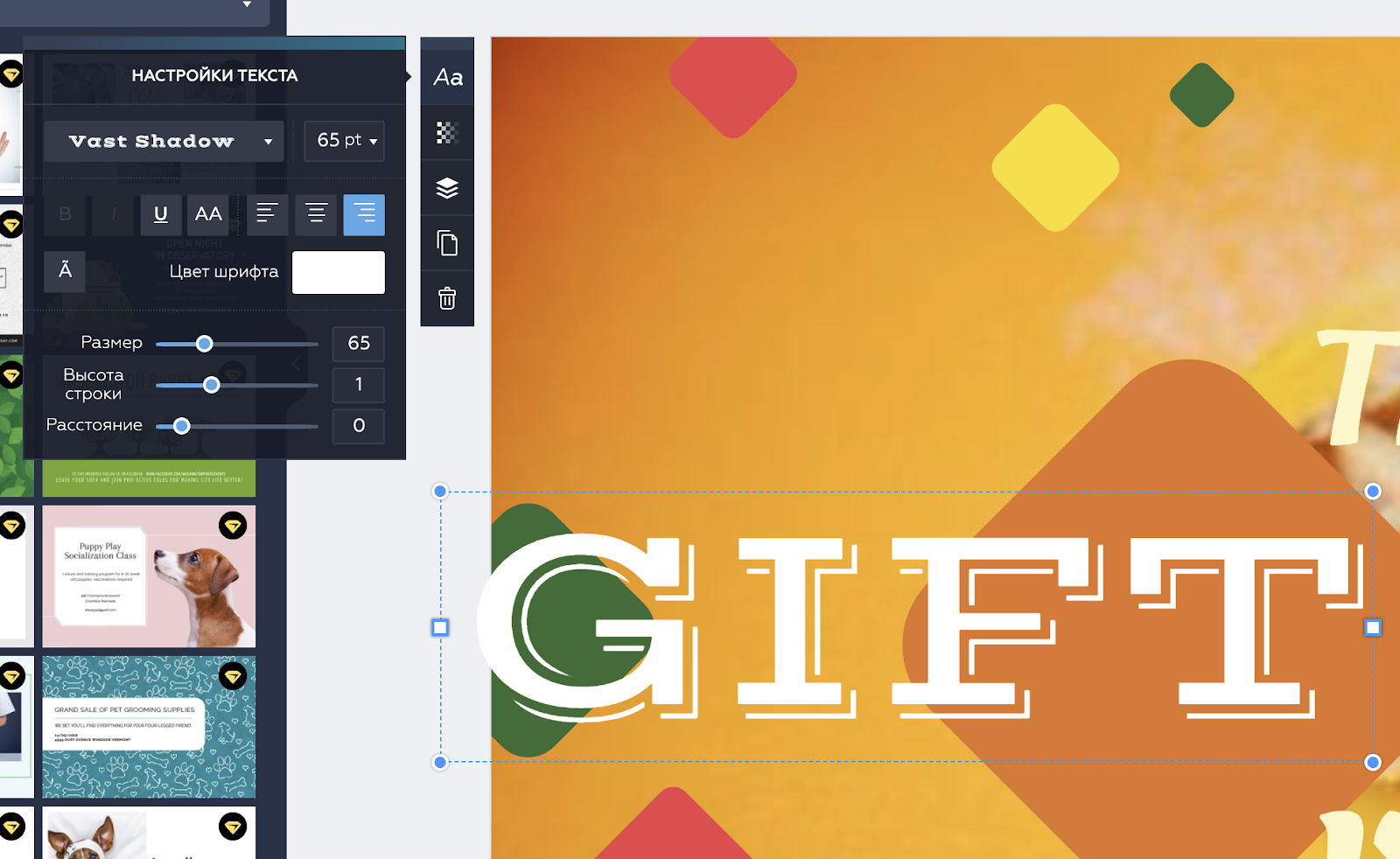Click the Высота строки label
1400x859 pixels.
point(94,385)
